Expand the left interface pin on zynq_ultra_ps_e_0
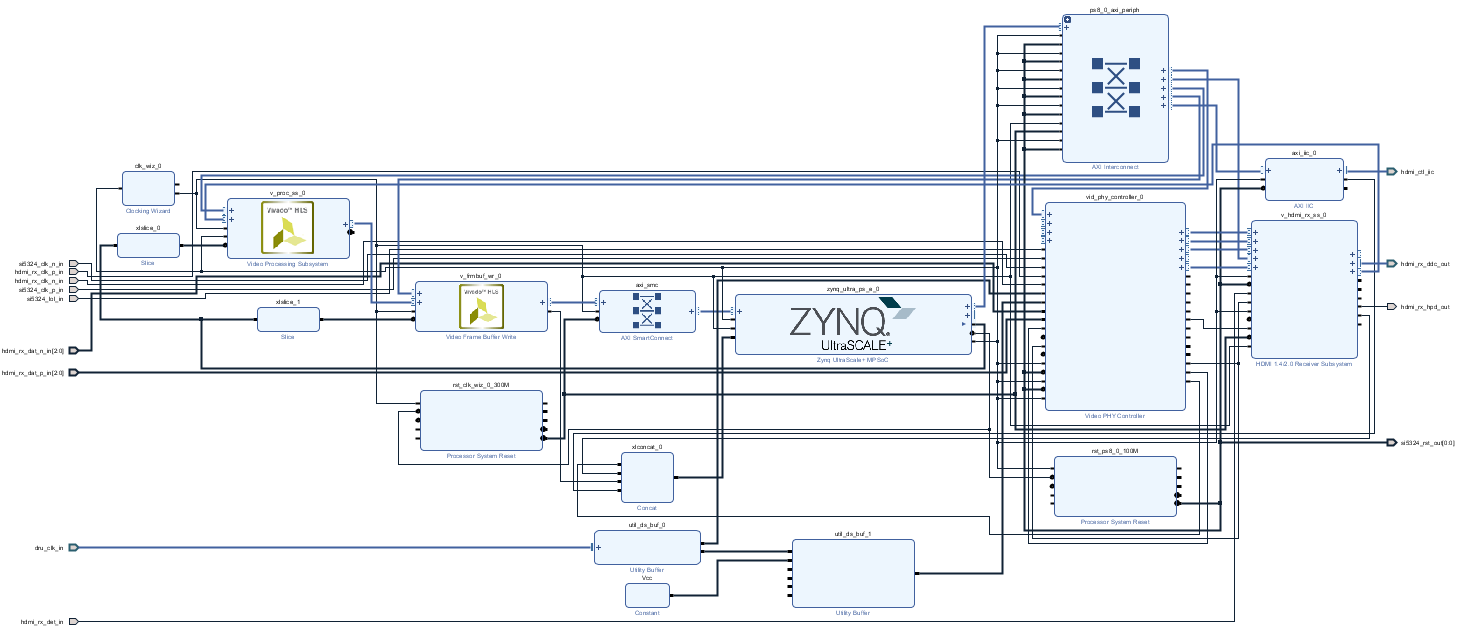Screen dimensions: 1475x633 [x=738, y=310]
